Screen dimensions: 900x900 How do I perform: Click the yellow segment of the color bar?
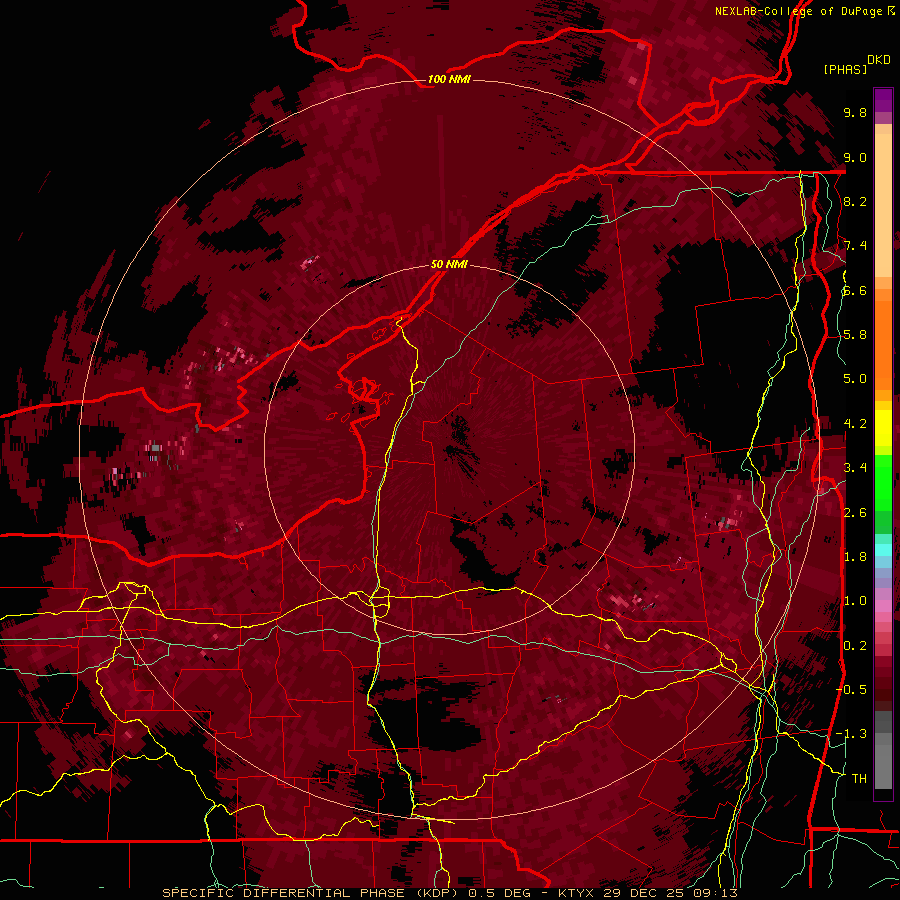(883, 428)
